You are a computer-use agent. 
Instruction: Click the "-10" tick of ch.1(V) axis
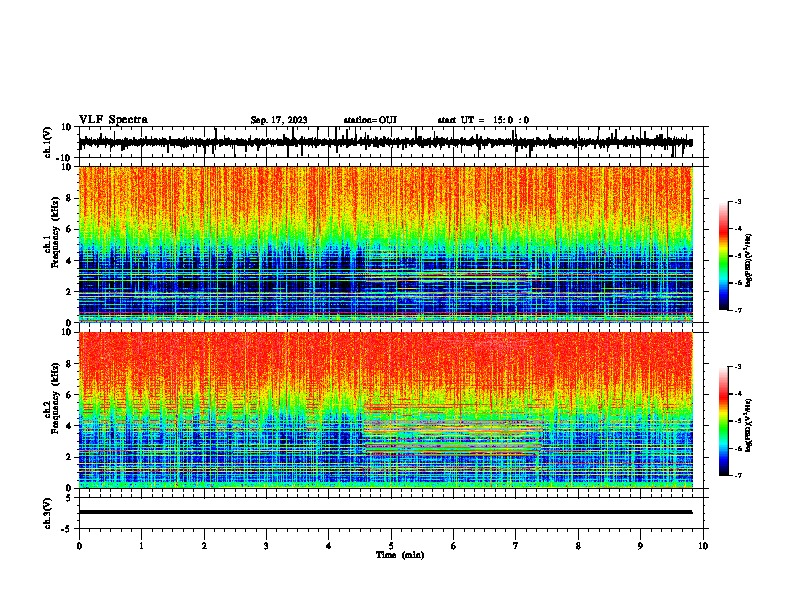click(x=64, y=158)
